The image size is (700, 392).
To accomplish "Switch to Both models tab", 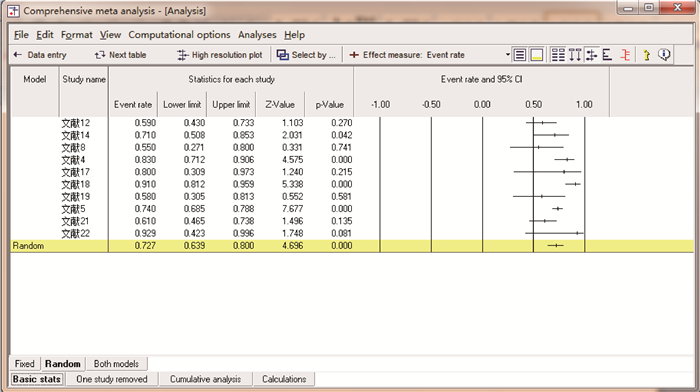I will pyautogui.click(x=117, y=364).
